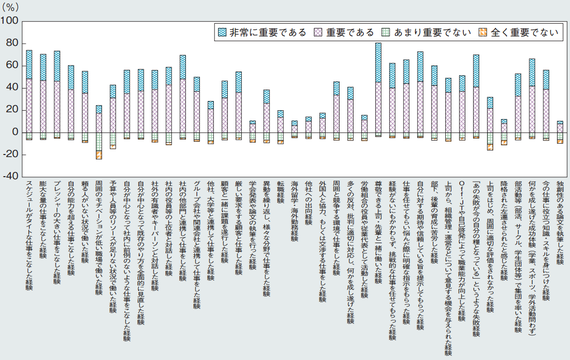570x360 pixels.
Task: Select the 非常に重要である legend label
Action: 268,33
